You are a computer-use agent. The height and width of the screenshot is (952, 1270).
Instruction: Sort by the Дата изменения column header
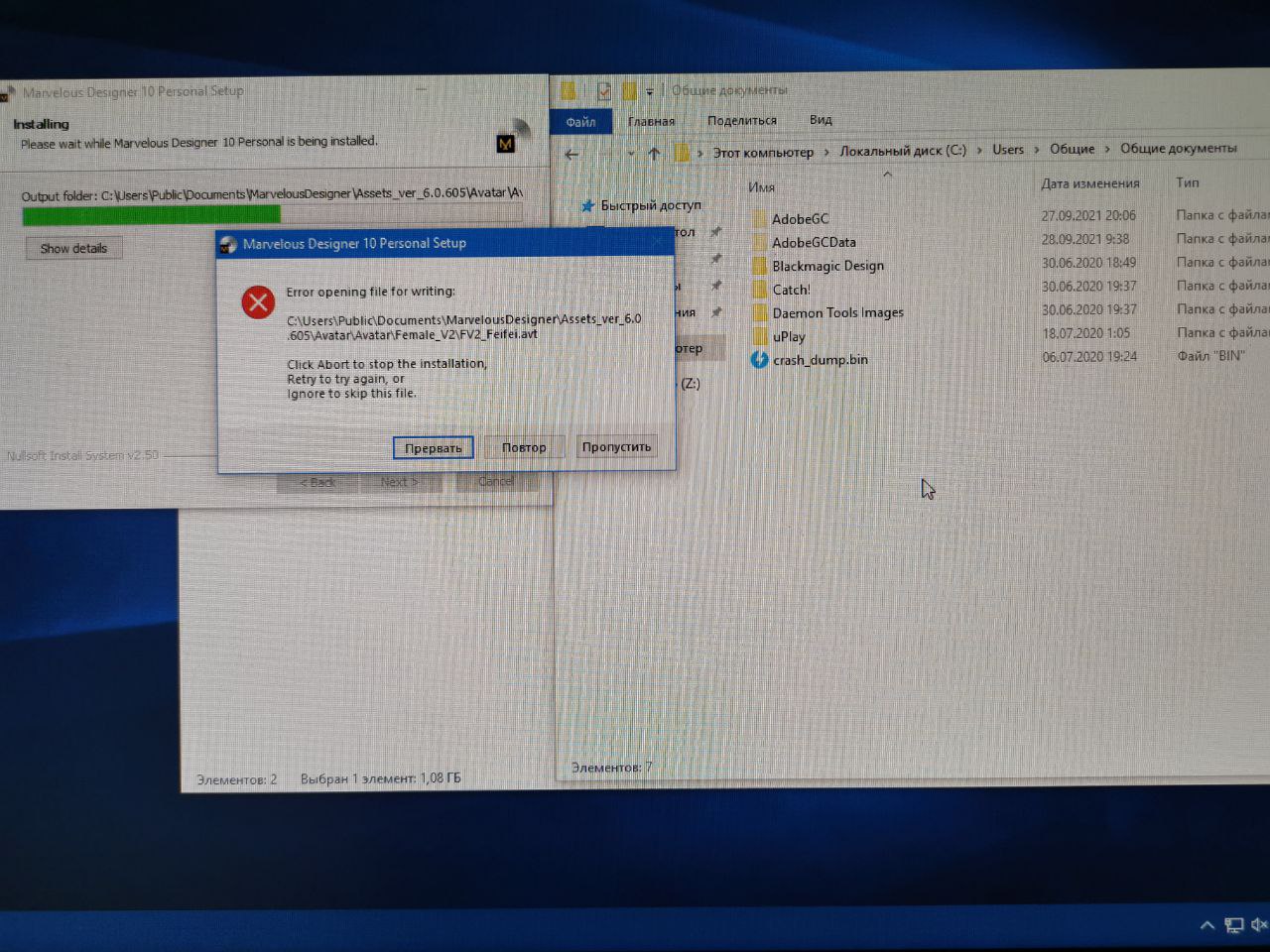coord(1090,183)
